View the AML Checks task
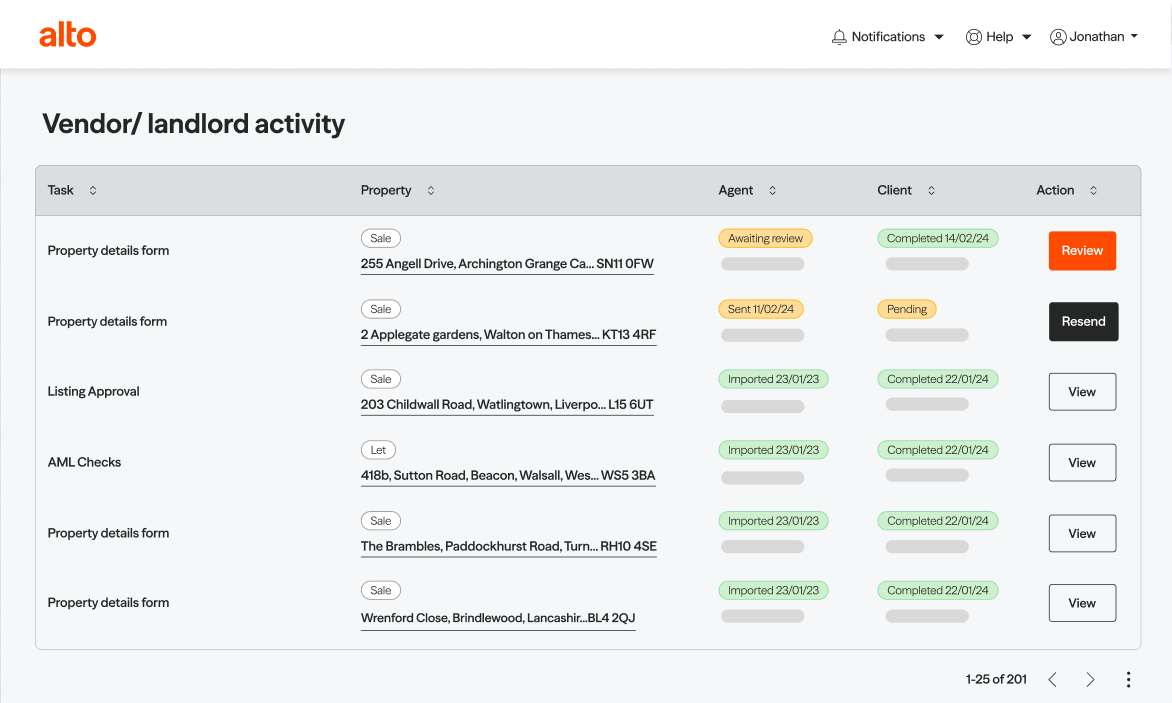 [x=1082, y=463]
